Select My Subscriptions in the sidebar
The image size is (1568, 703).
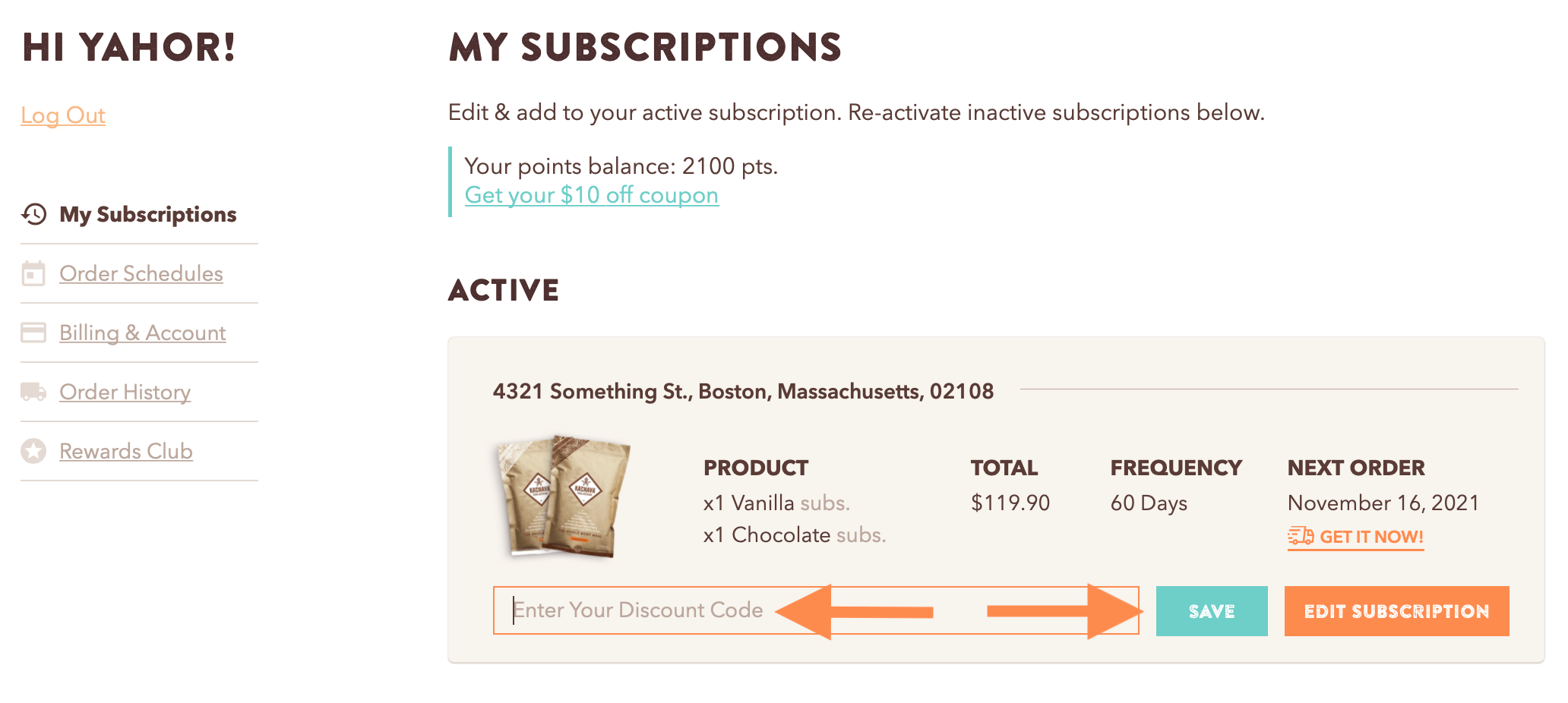point(147,214)
